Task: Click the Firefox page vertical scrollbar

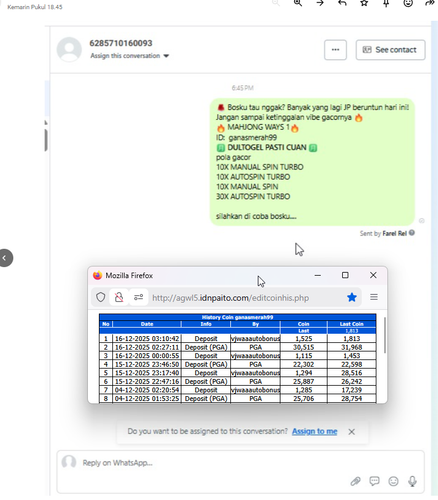Action: pos(385,335)
